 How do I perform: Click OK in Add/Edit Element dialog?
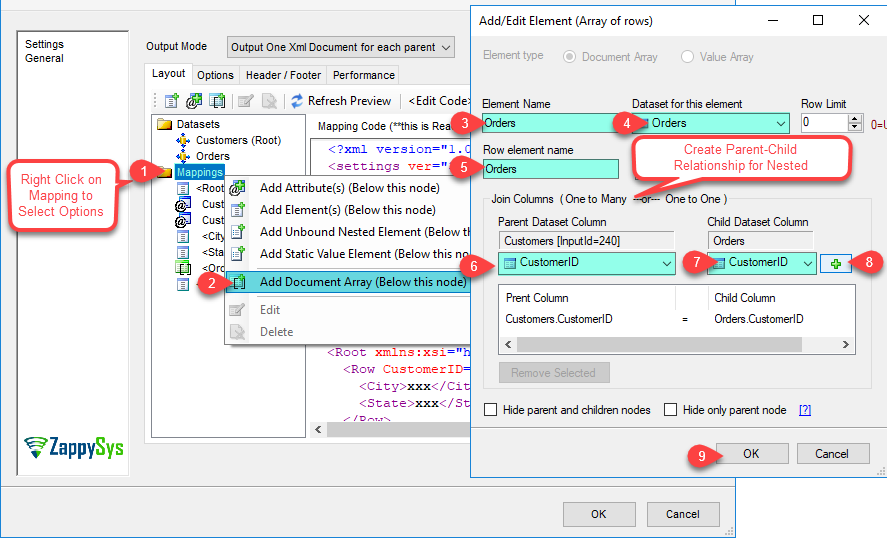(751, 454)
